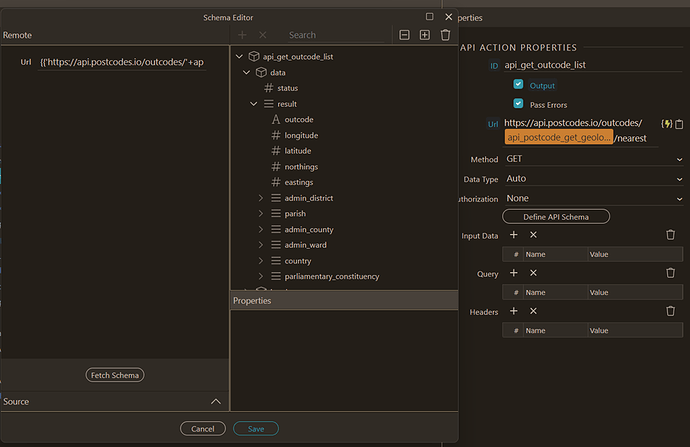Expand all schema nodes with plus-box icon

pos(425,35)
